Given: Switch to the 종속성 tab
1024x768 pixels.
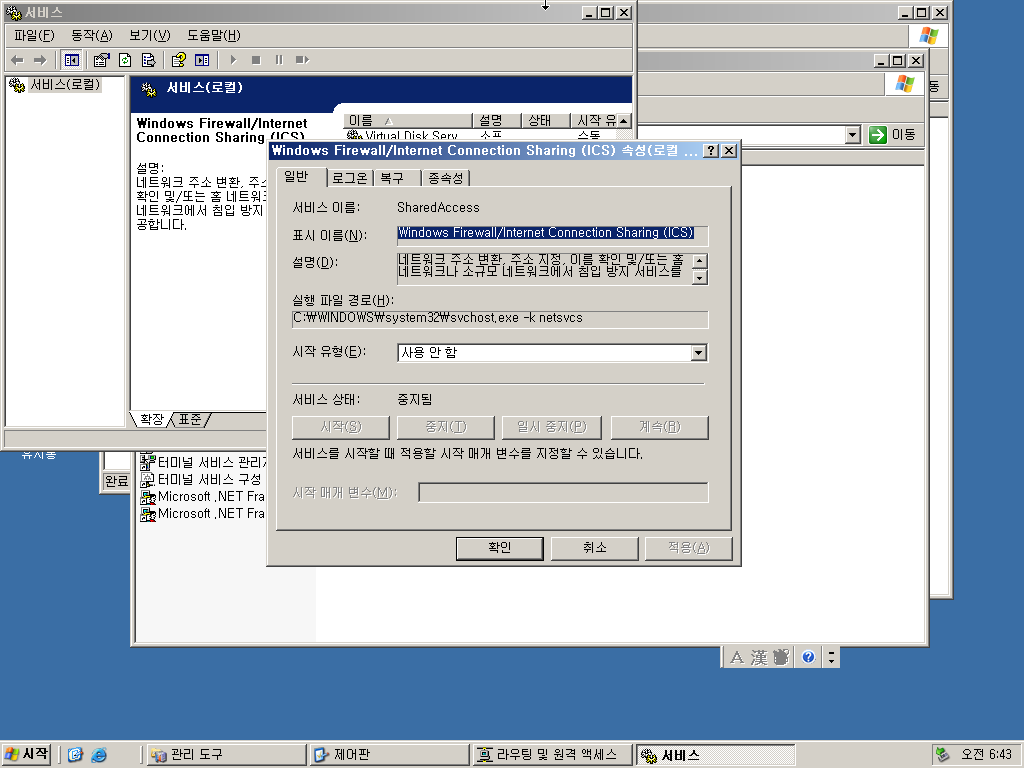Looking at the screenshot, I should pyautogui.click(x=446, y=178).
